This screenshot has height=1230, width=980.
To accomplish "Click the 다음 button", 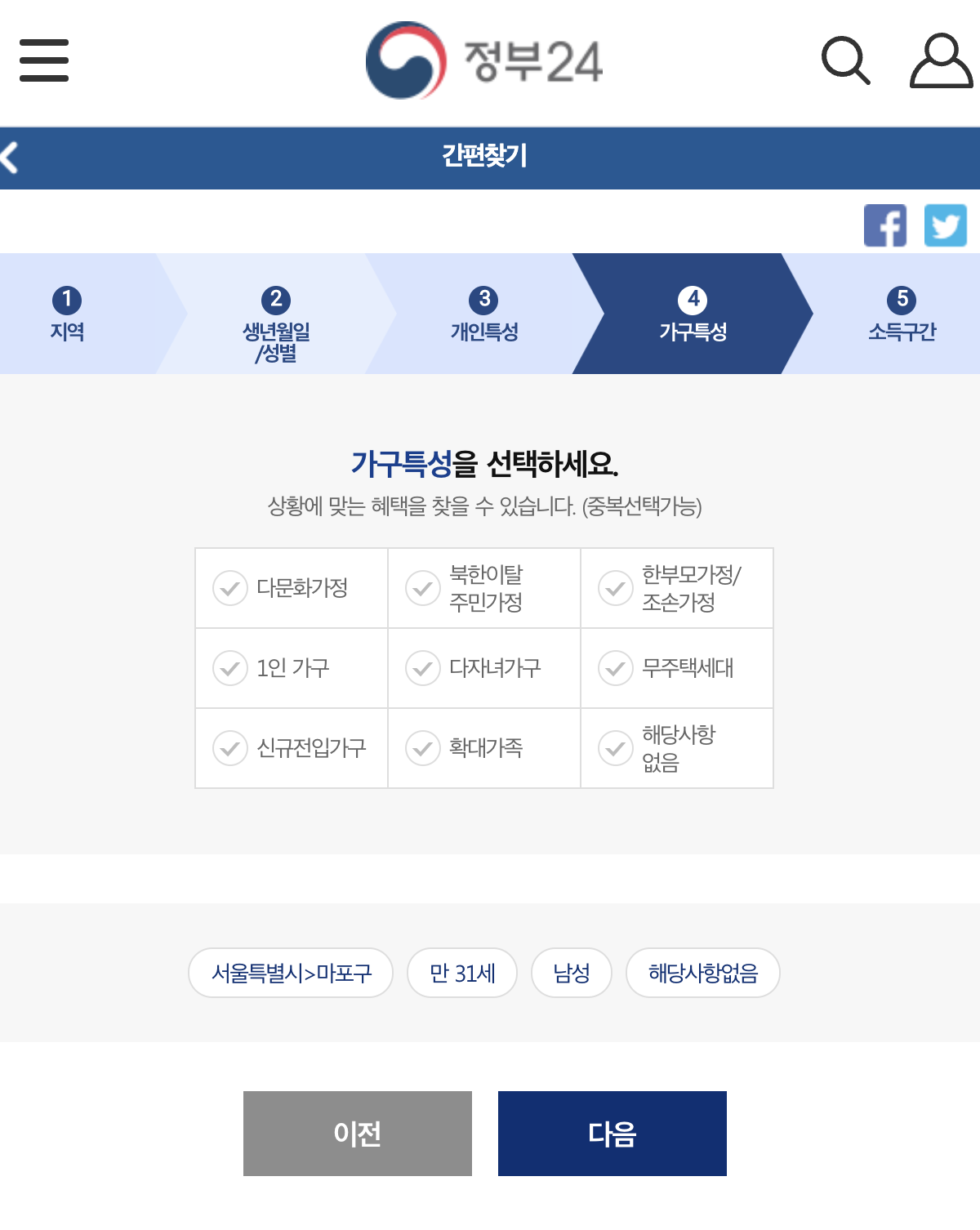I will 612,1134.
